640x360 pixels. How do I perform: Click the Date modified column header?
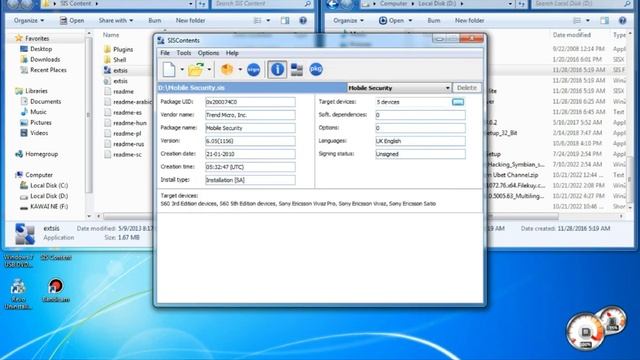pos(571,35)
